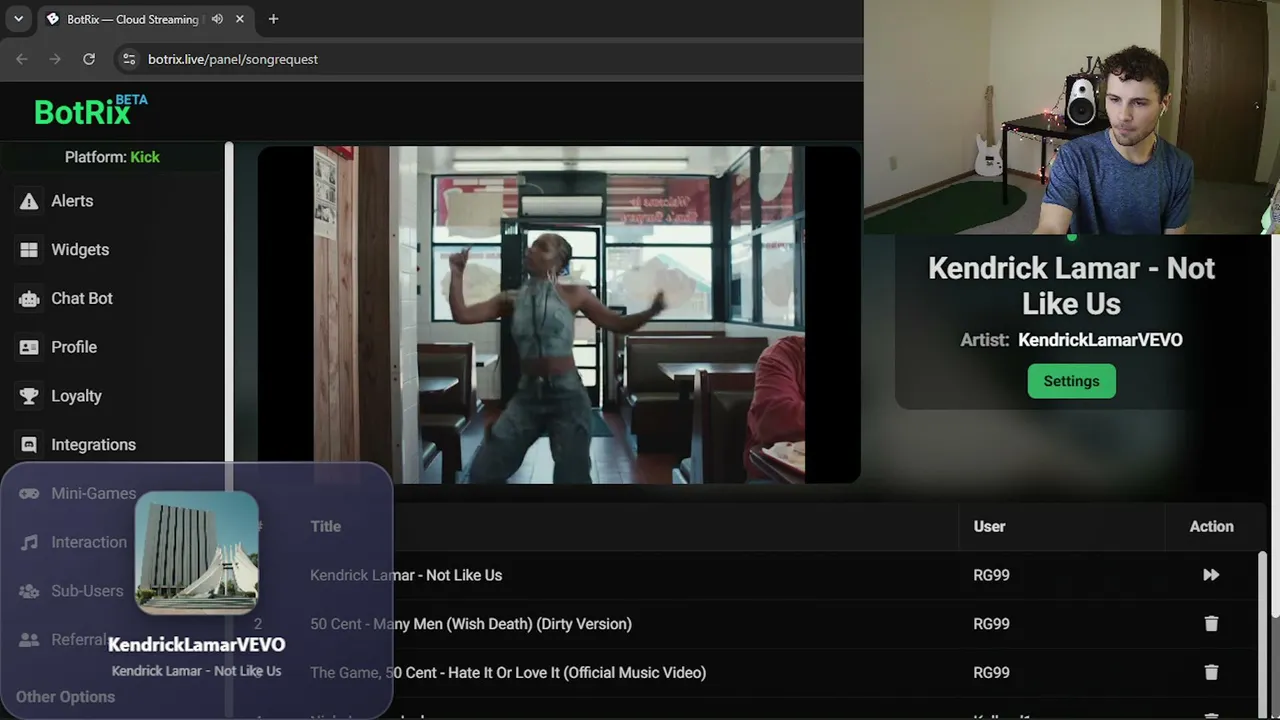This screenshot has width=1280, height=720.
Task: Go back in browser history
Action: click(x=22, y=59)
